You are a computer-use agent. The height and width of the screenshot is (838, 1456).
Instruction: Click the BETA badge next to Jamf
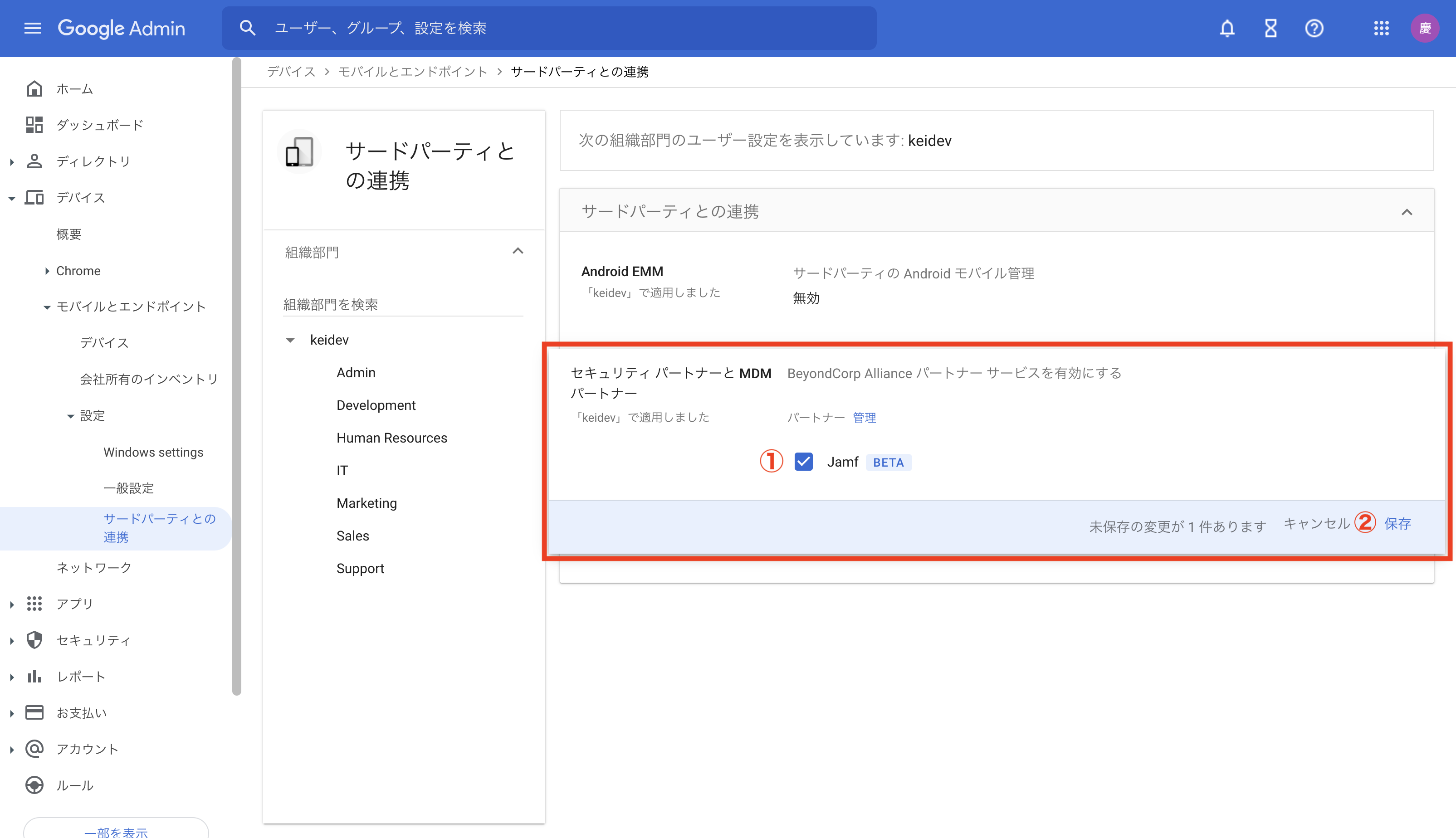click(x=888, y=462)
